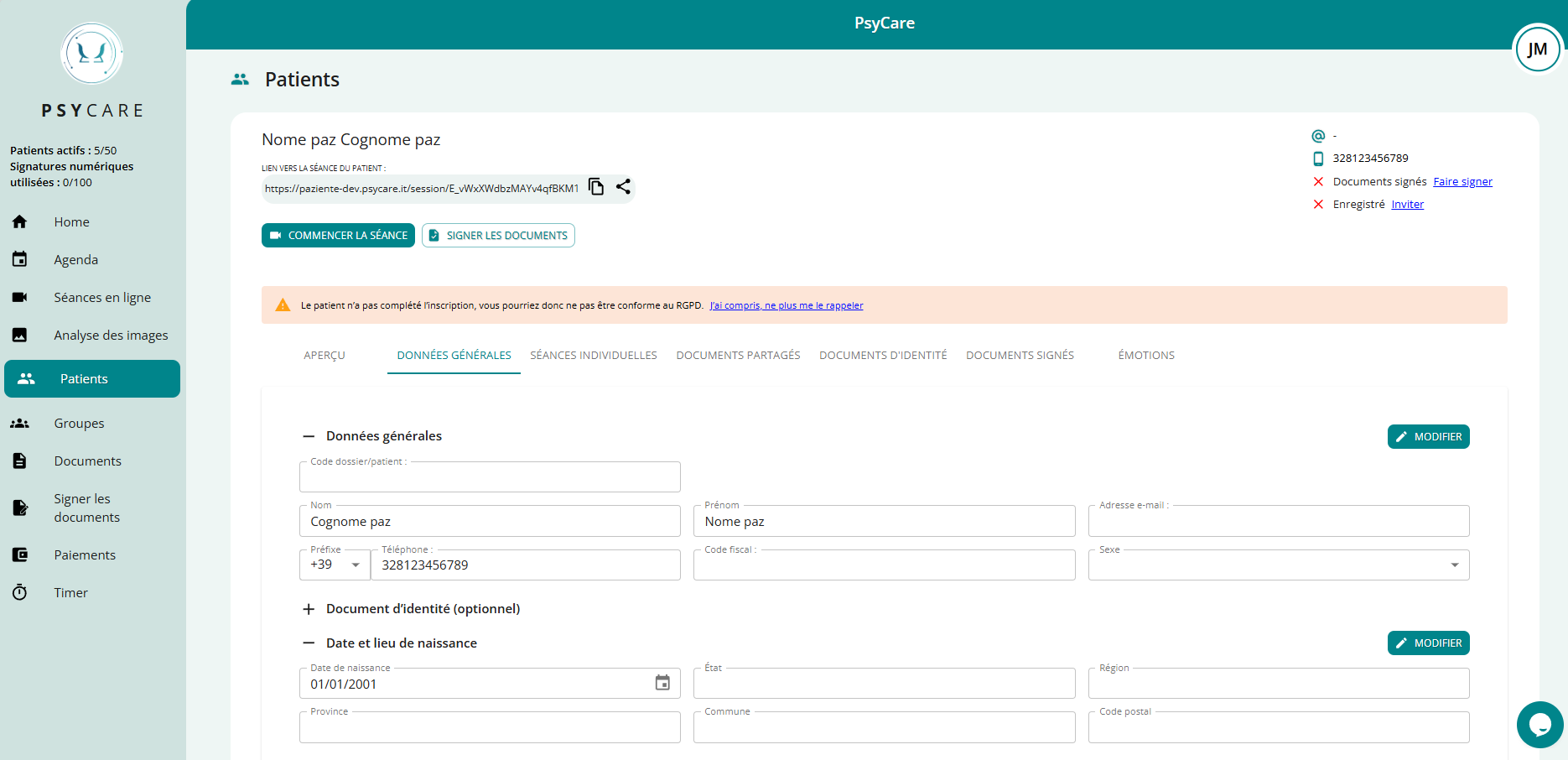View the Documents d'identité tab
Screen dimensions: 1568x760
(883, 356)
